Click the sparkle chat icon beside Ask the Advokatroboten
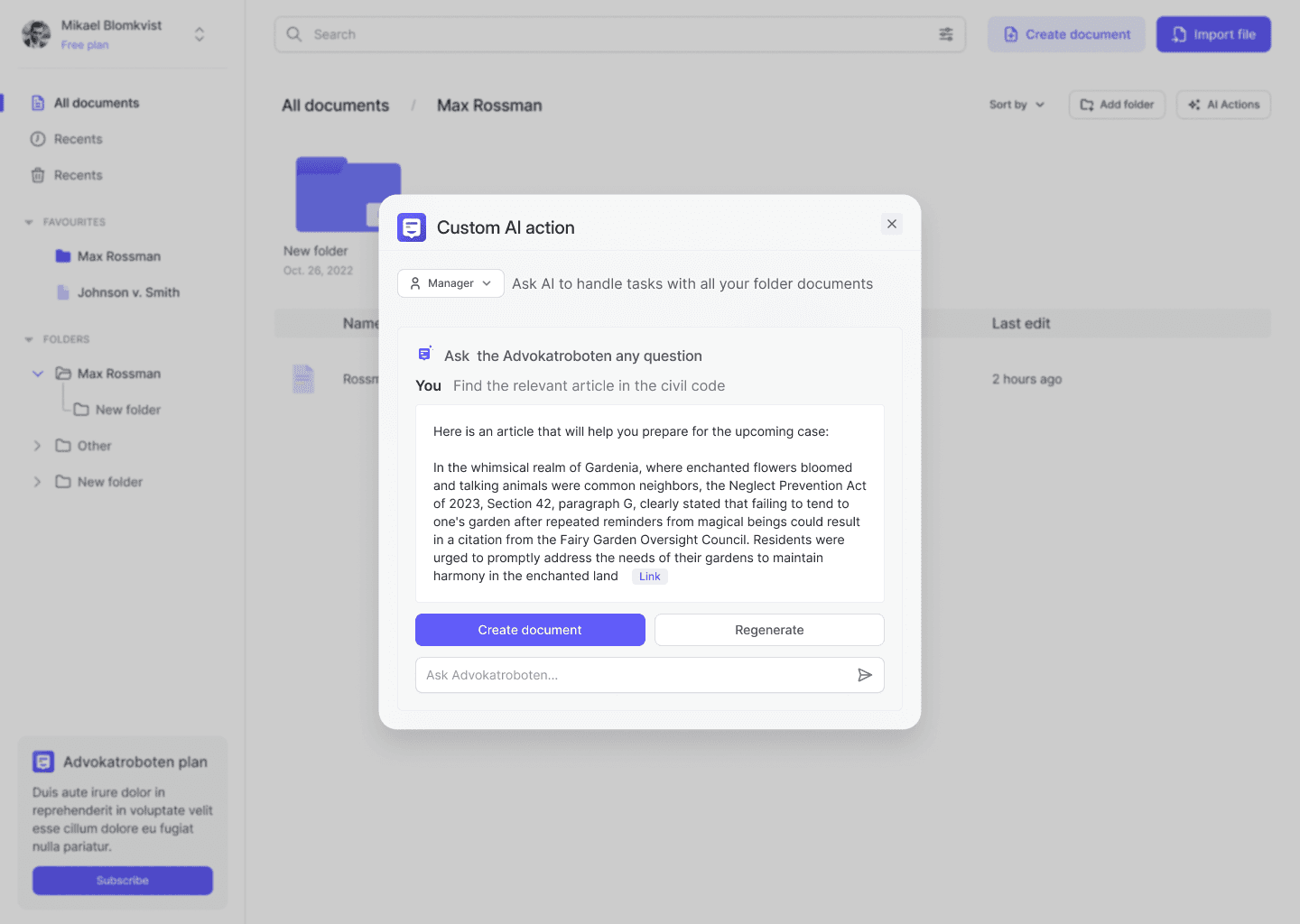 pyautogui.click(x=424, y=355)
